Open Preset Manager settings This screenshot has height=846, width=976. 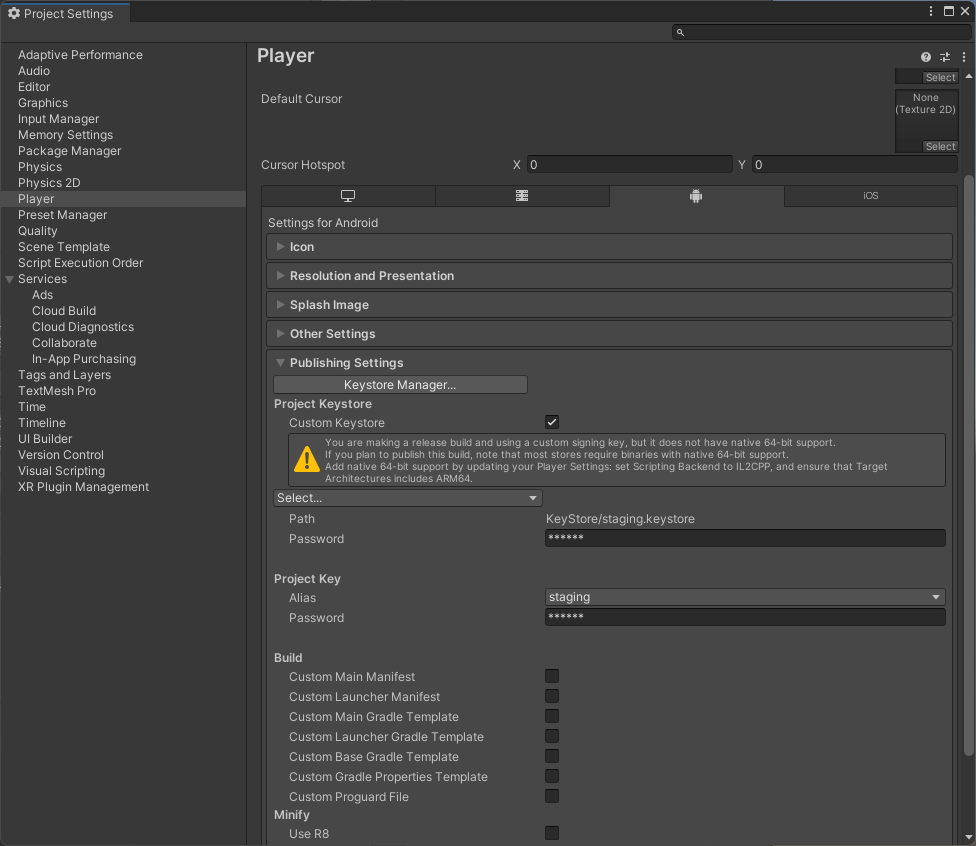(62, 215)
